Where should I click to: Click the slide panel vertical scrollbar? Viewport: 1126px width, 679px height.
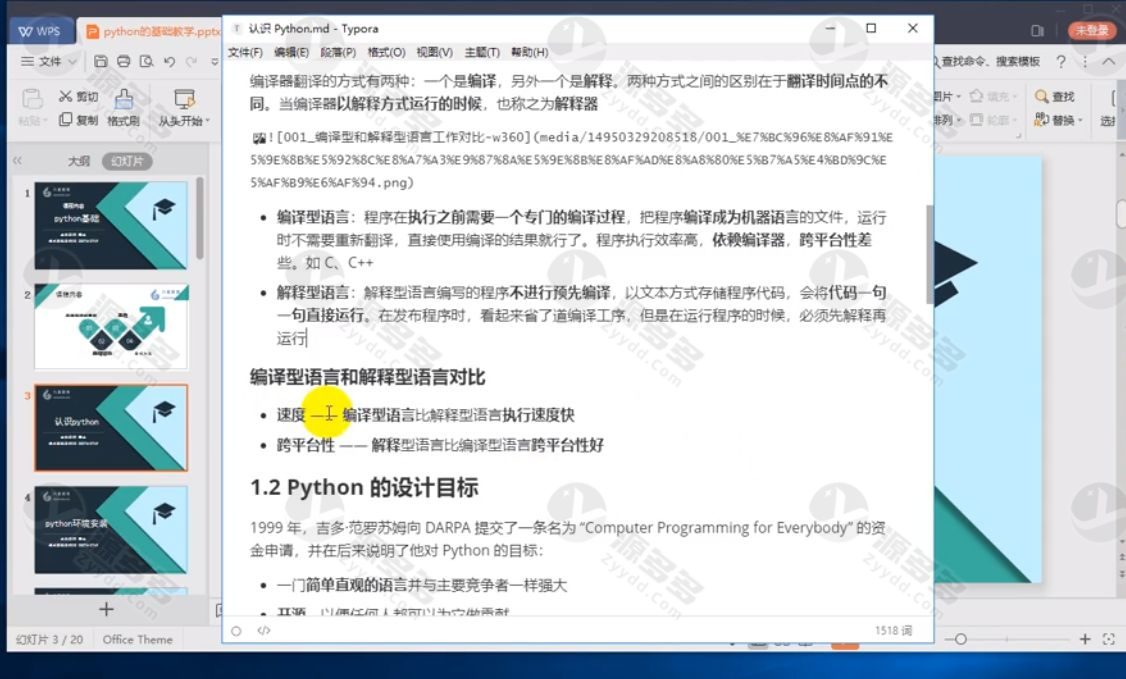[200, 219]
